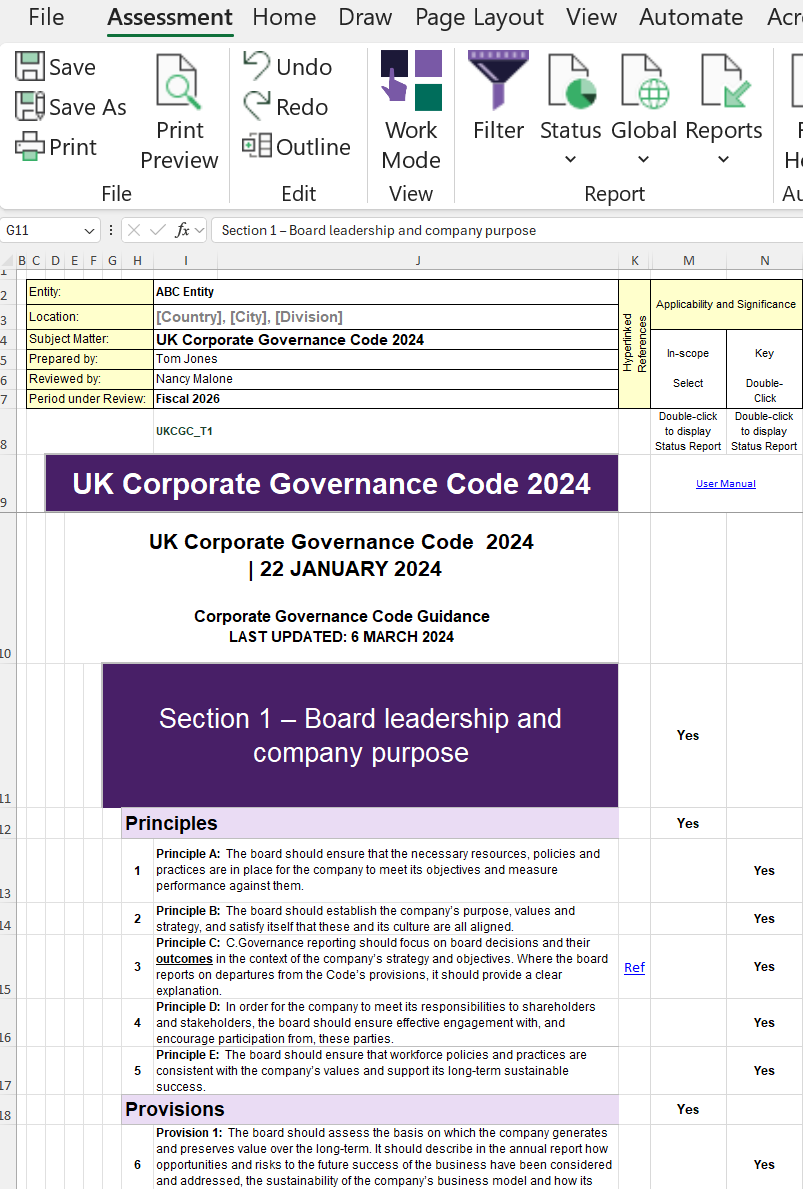Click the Save As icon
Viewport: 803px width, 1189px height.
click(30, 107)
